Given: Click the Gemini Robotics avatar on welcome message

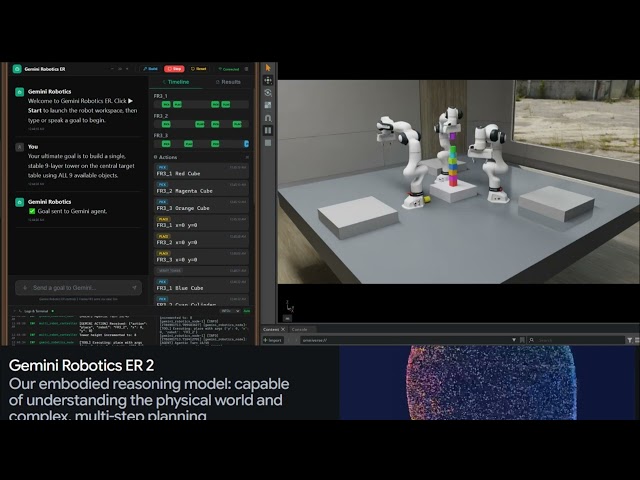Looking at the screenshot, I should (20, 92).
